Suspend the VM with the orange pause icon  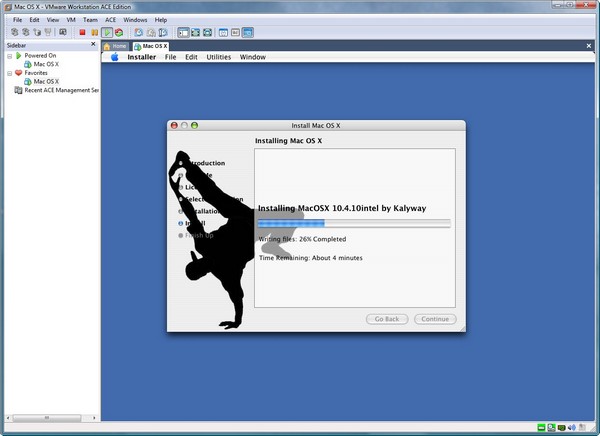click(x=94, y=33)
